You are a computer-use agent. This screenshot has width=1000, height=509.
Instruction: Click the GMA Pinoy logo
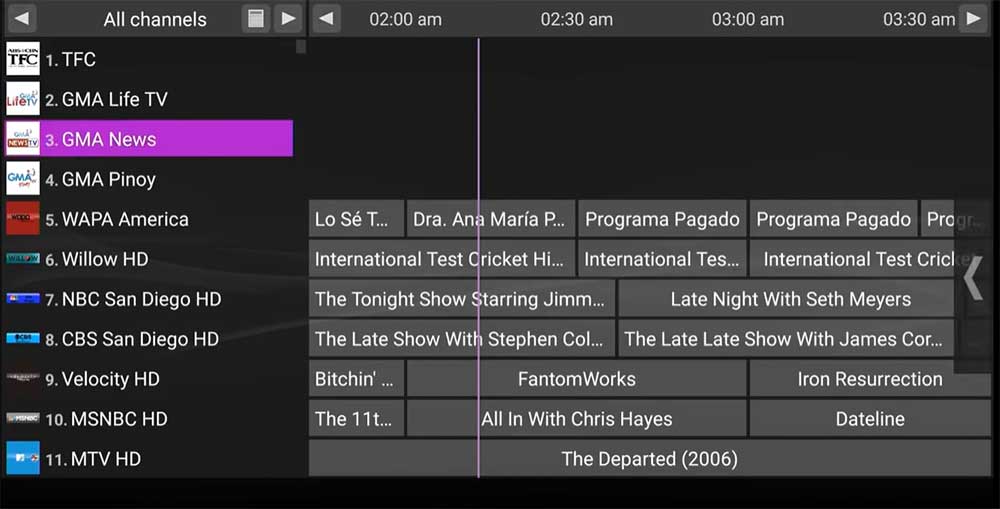point(23,179)
